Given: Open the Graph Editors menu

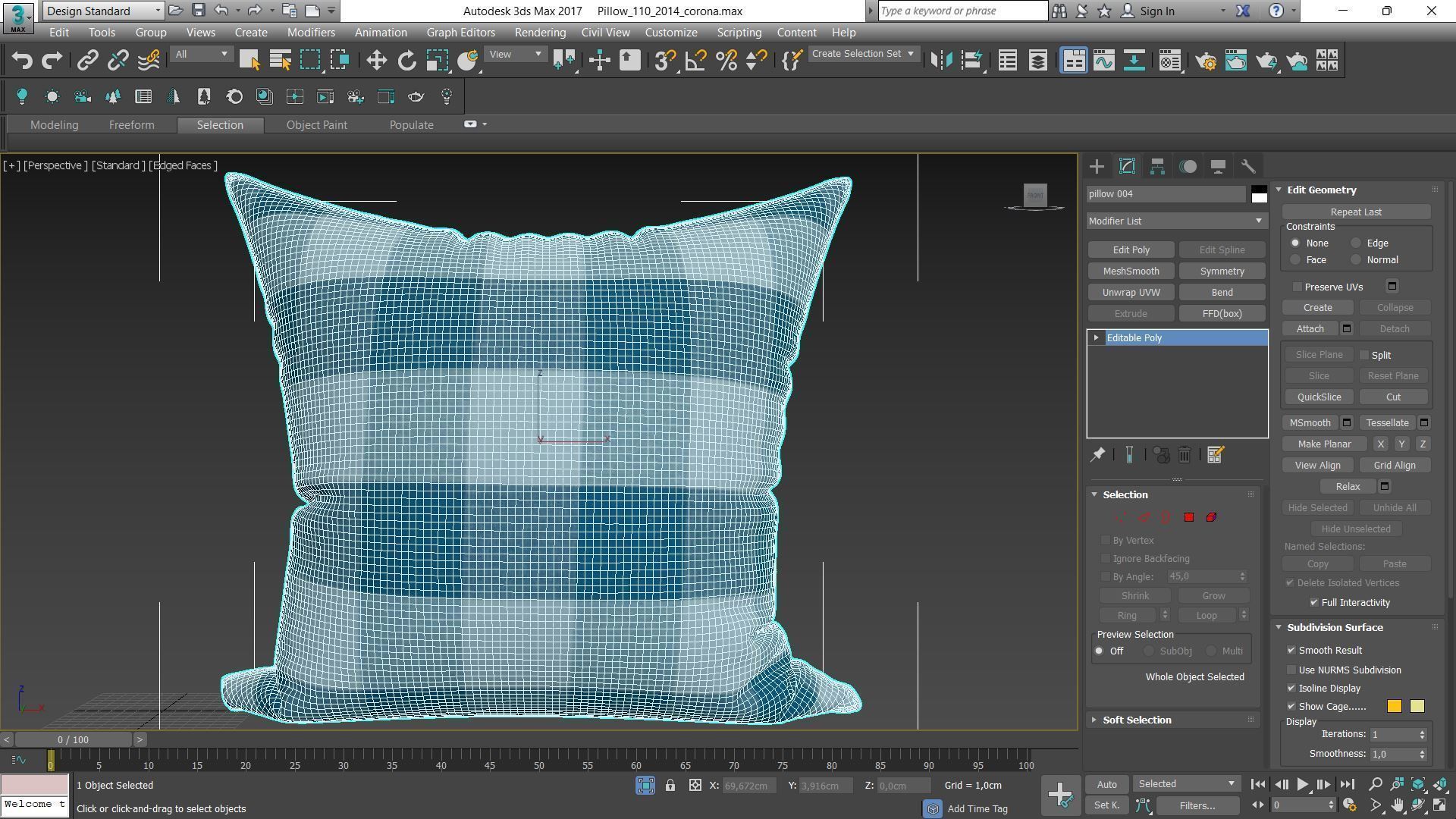Looking at the screenshot, I should (460, 33).
